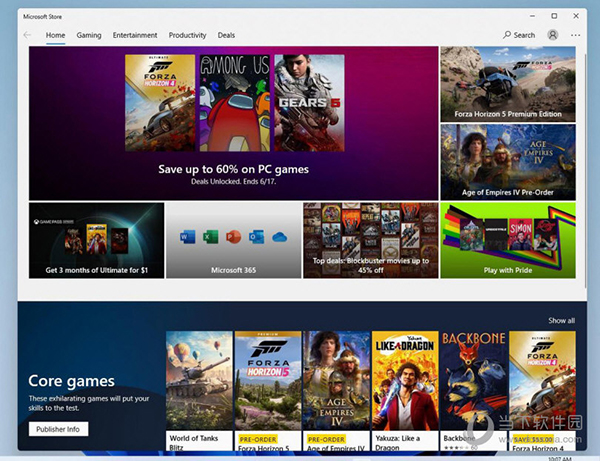Open Yakuza: Like a Dragon game card
The height and width of the screenshot is (461, 600).
pyautogui.click(x=405, y=391)
